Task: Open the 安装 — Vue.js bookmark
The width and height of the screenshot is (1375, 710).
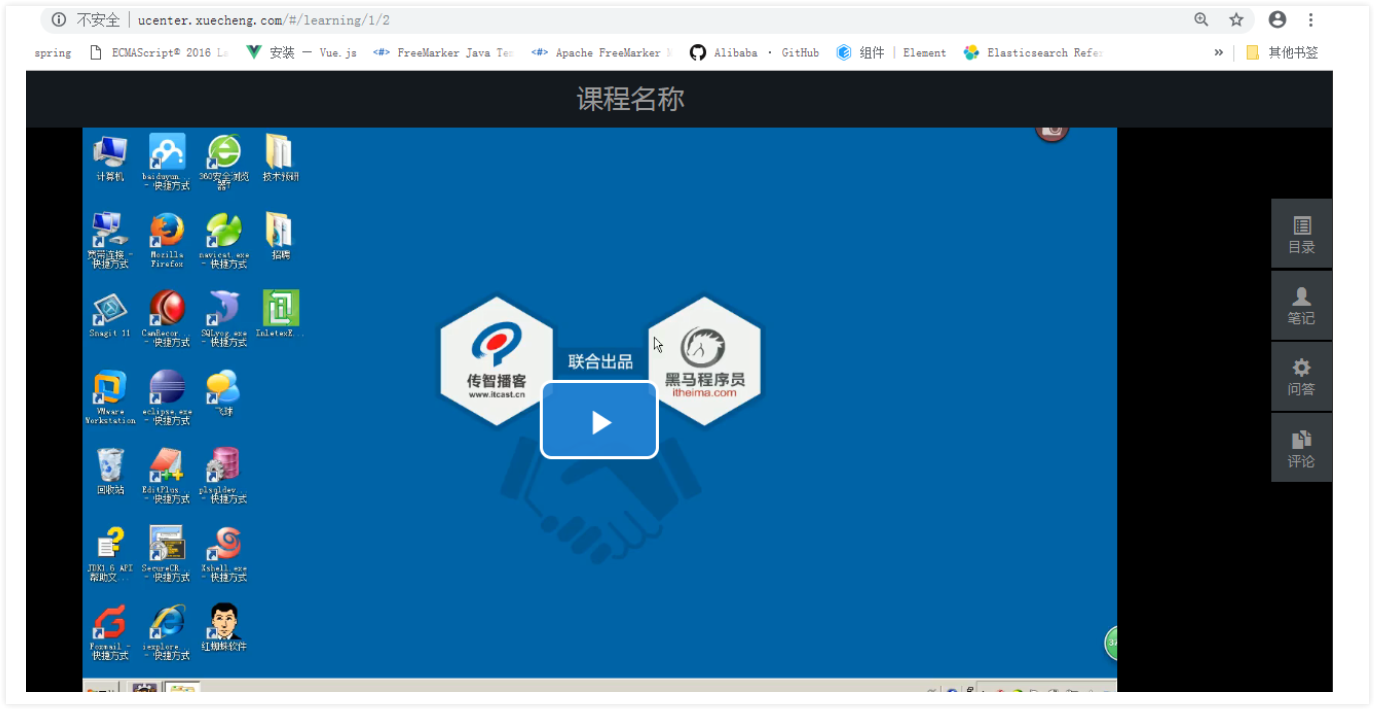Action: point(301,53)
